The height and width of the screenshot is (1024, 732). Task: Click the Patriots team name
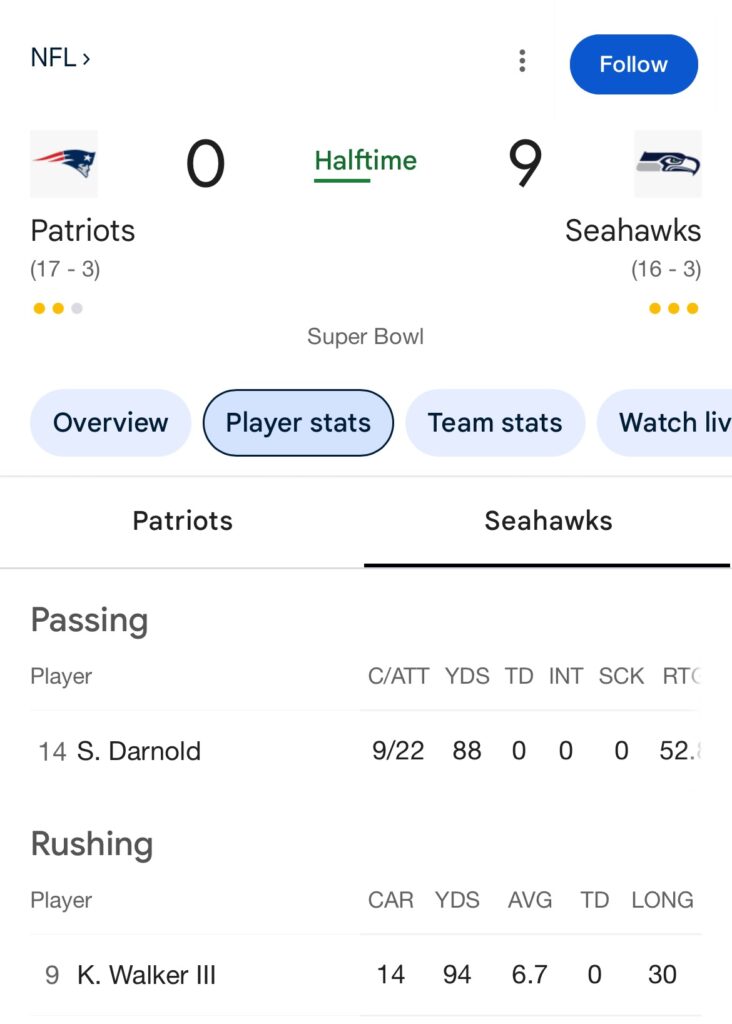(x=83, y=231)
